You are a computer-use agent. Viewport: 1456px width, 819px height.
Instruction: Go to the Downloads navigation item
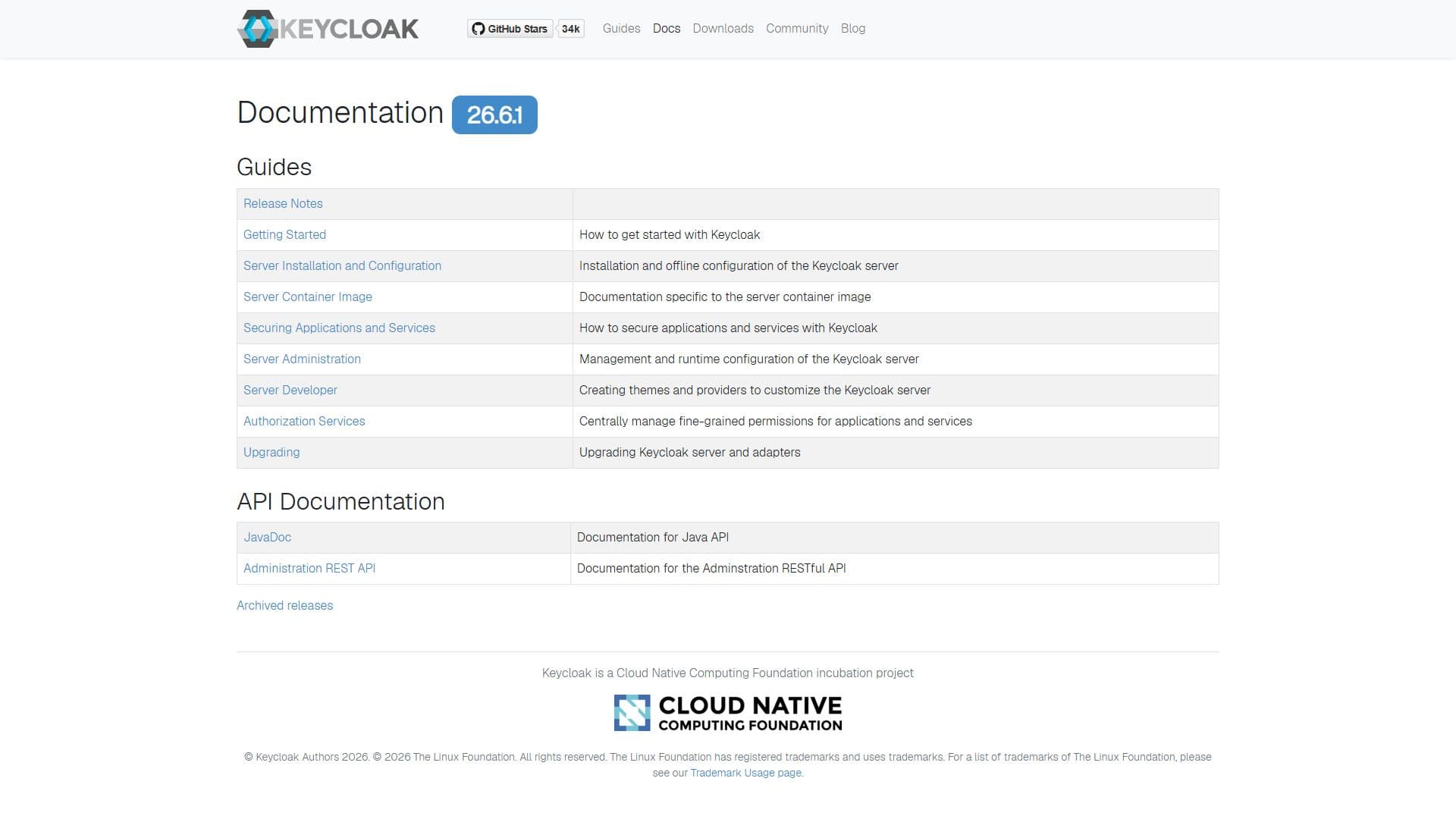tap(723, 29)
